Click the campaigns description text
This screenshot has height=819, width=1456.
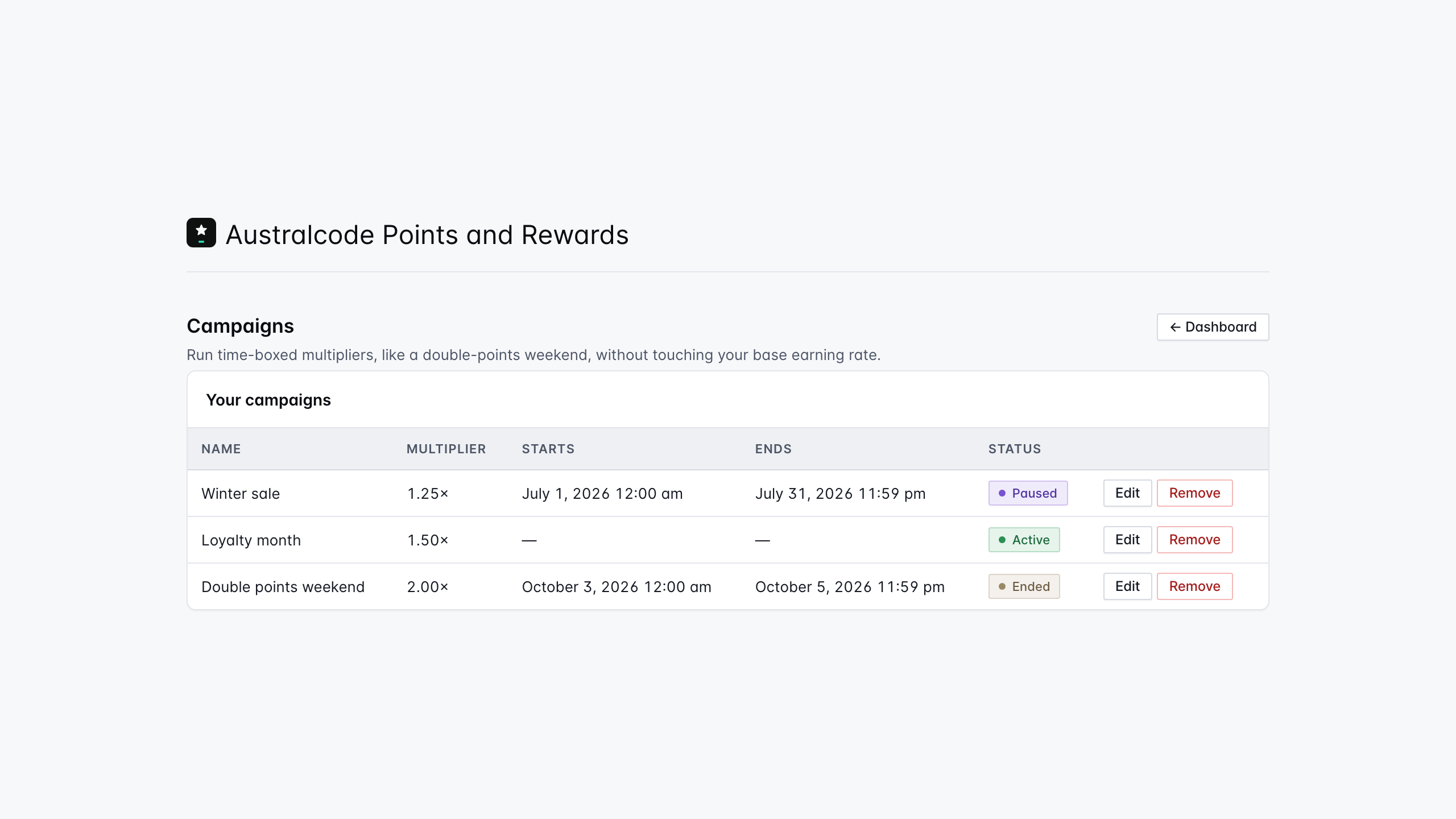tap(533, 355)
